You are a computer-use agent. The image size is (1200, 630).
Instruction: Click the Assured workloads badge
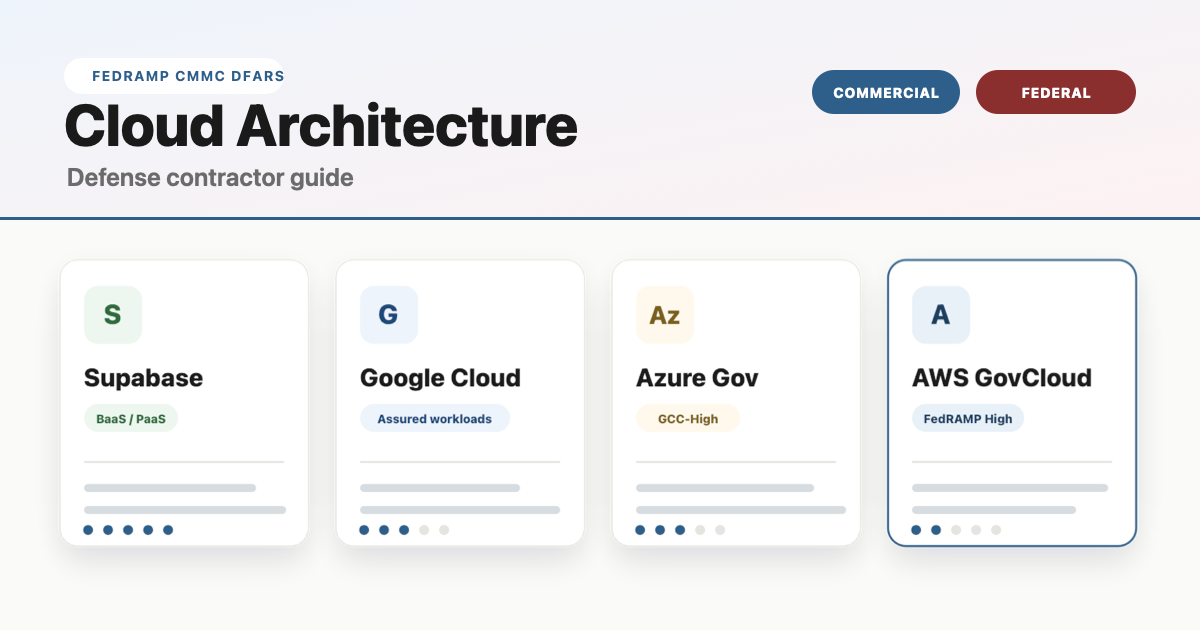[x=435, y=418]
